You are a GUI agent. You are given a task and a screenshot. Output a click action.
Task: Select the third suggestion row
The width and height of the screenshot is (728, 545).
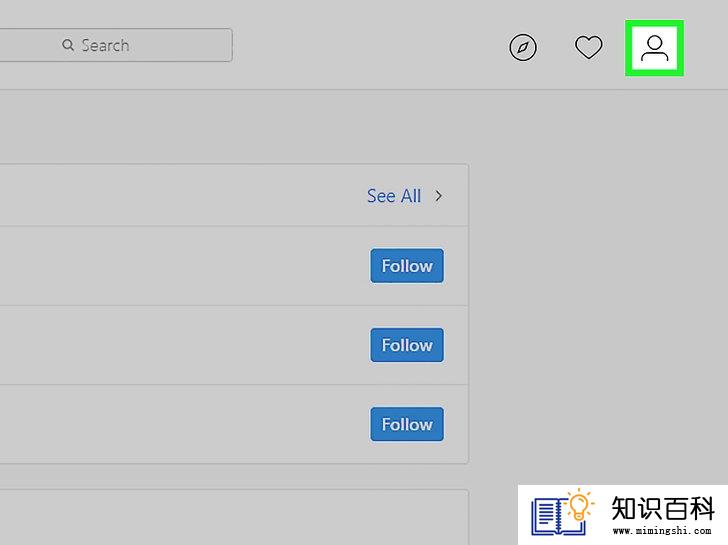point(234,424)
